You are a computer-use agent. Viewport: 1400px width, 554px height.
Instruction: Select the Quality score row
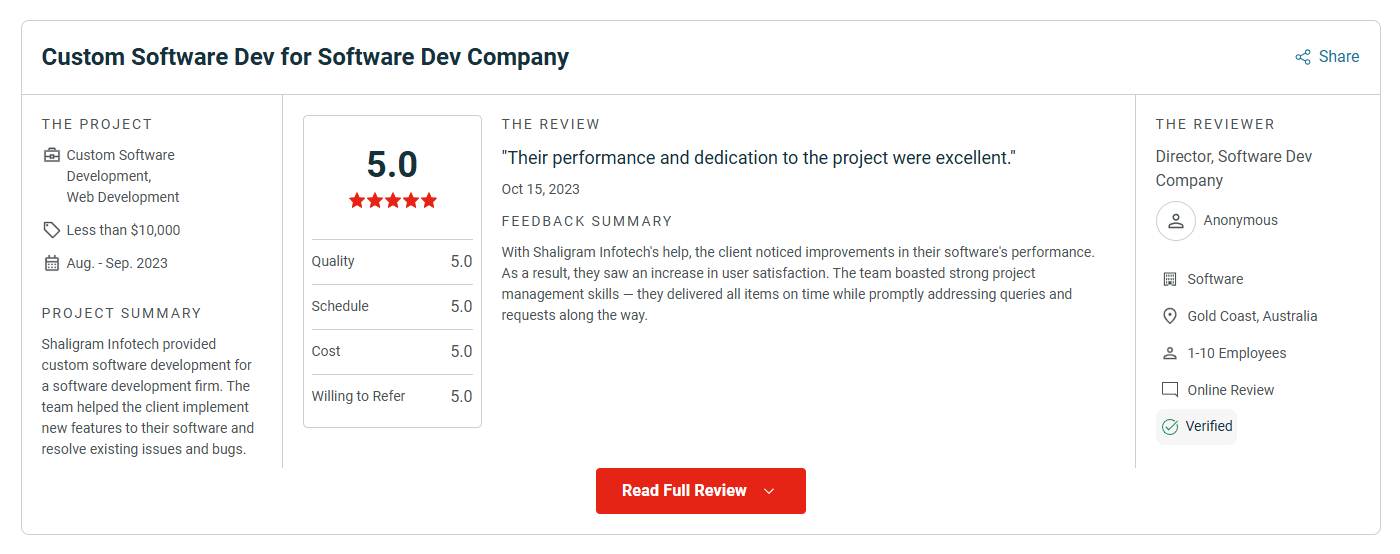tap(392, 261)
